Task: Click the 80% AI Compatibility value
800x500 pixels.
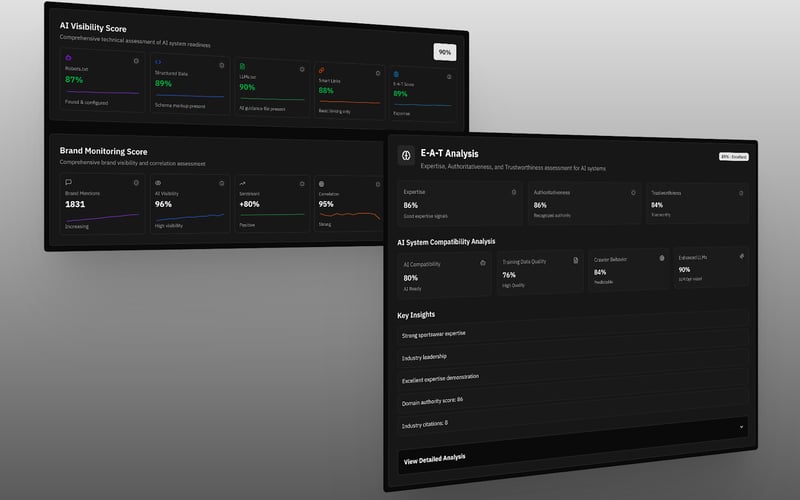Action: 411,278
